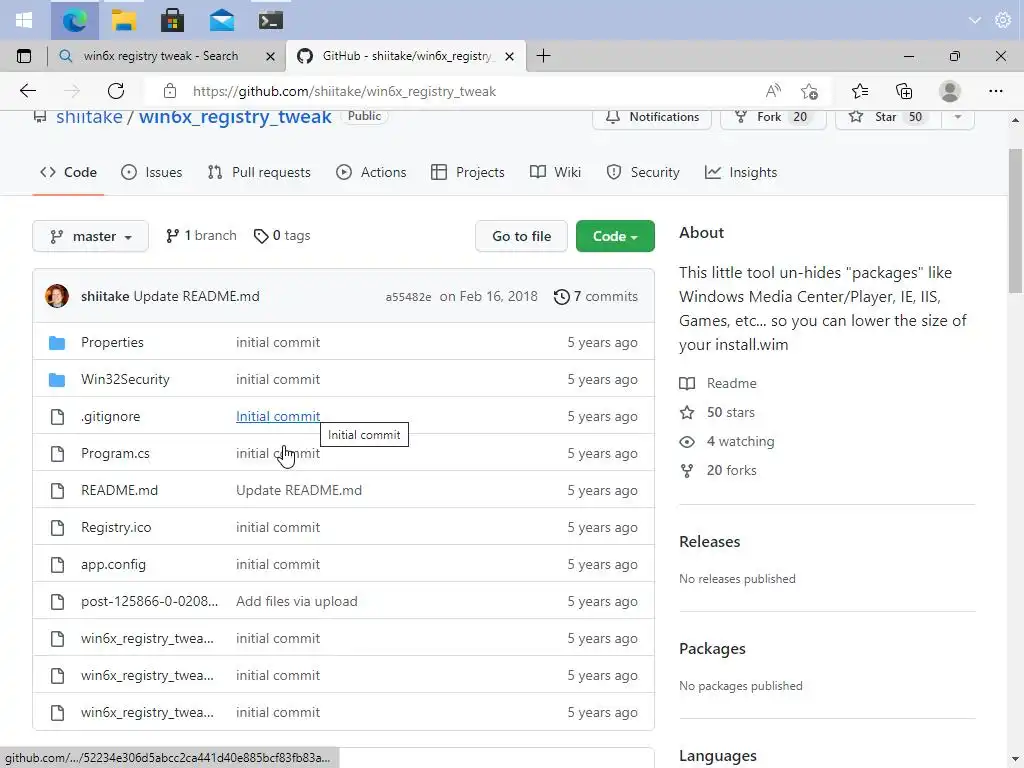The image size is (1024, 768).
Task: Click the Go to file button
Action: point(521,236)
